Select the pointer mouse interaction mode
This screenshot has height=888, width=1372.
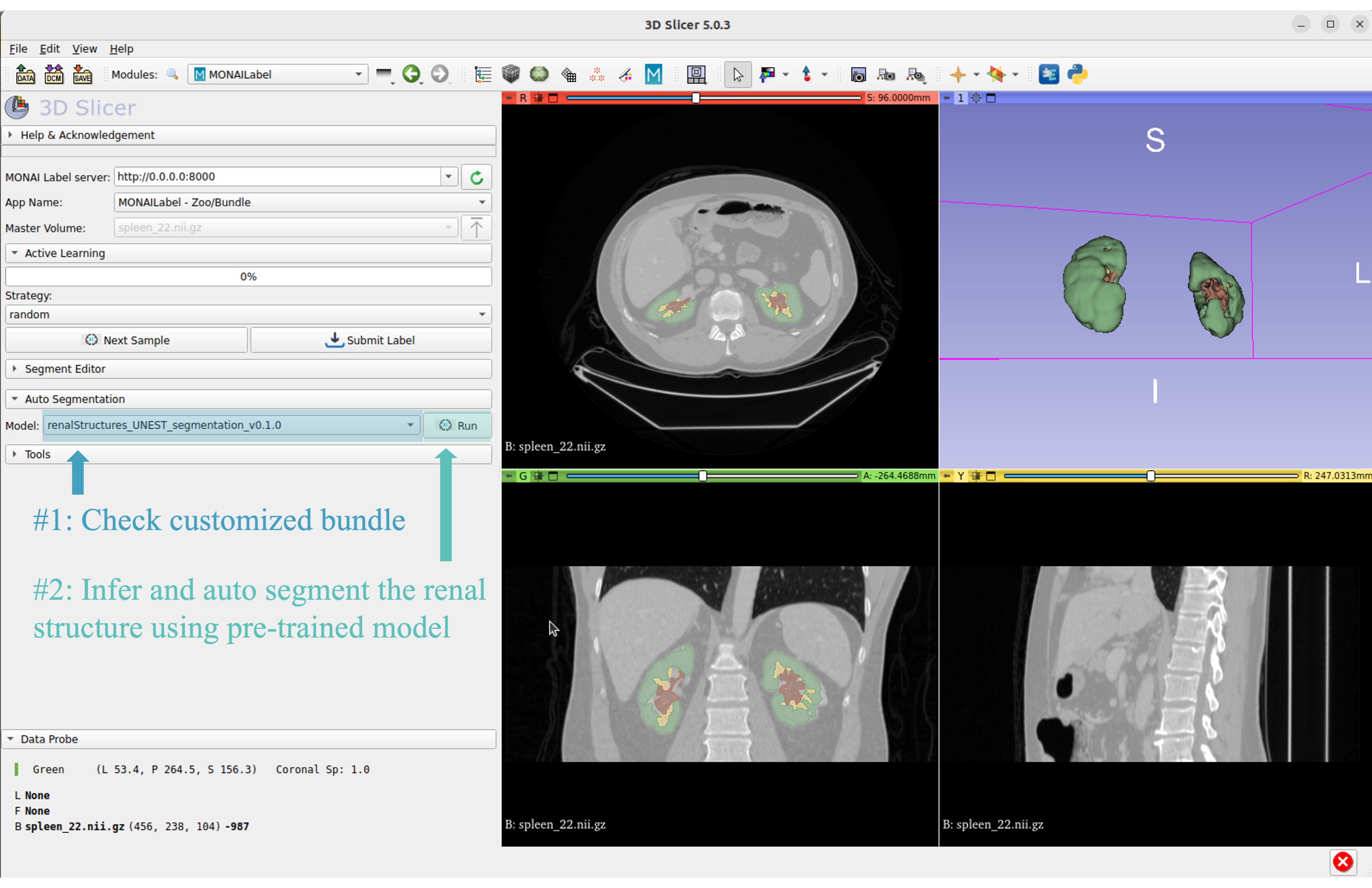pyautogui.click(x=738, y=74)
